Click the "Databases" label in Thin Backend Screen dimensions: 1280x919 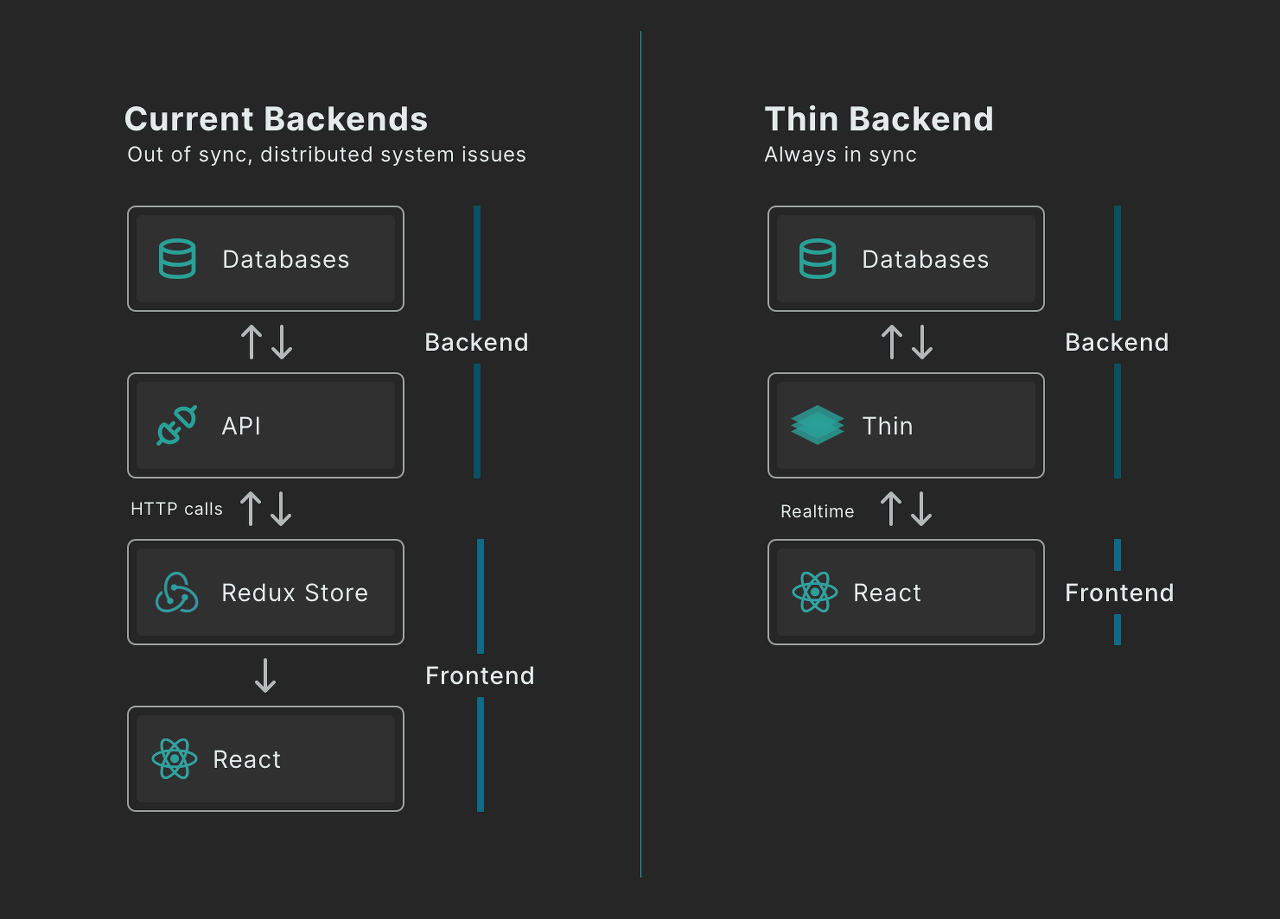point(926,259)
